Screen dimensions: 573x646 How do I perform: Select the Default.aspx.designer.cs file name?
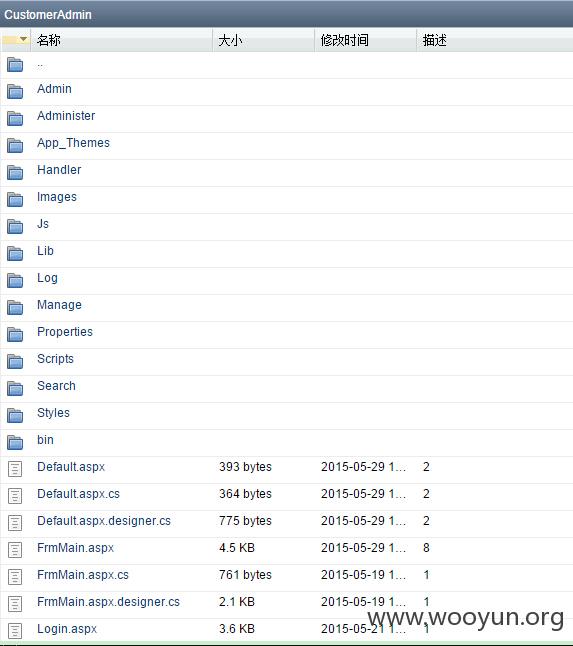pyautogui.click(x=104, y=521)
